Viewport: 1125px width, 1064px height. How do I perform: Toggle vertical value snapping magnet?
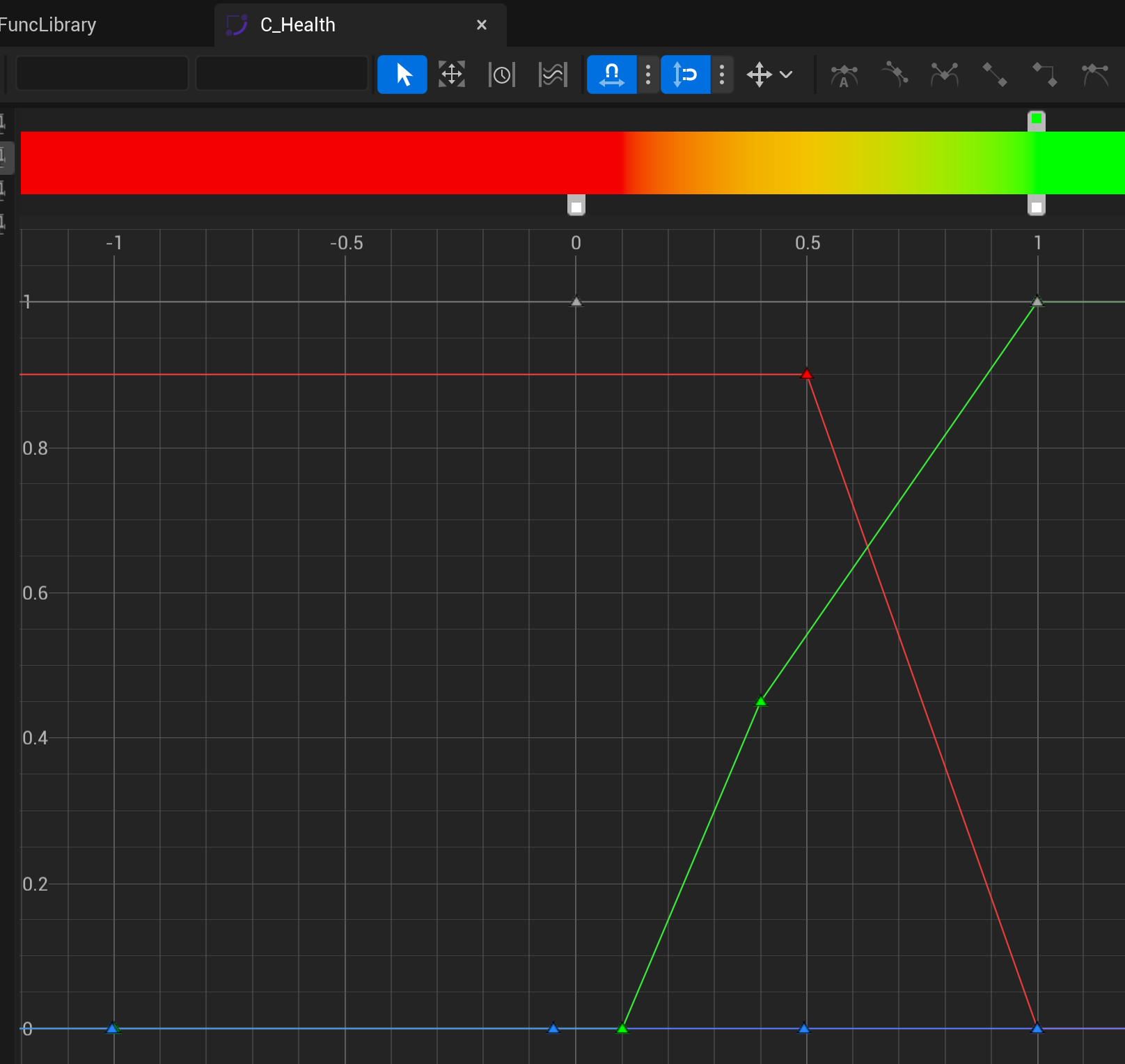click(x=685, y=75)
